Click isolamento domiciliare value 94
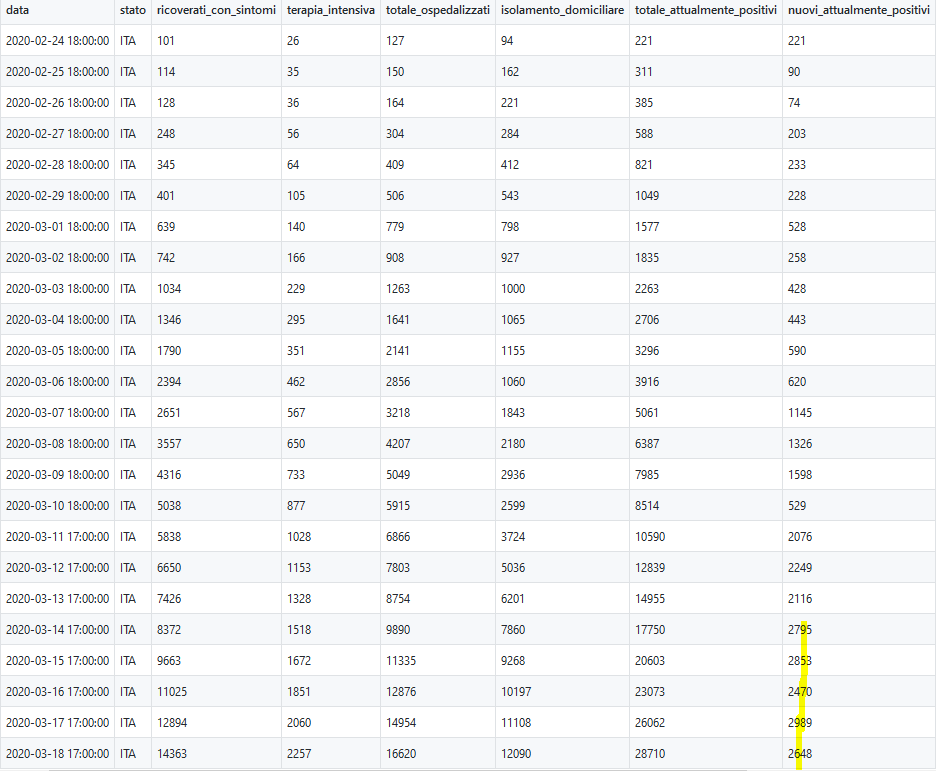This screenshot has height=771, width=936. [507, 41]
